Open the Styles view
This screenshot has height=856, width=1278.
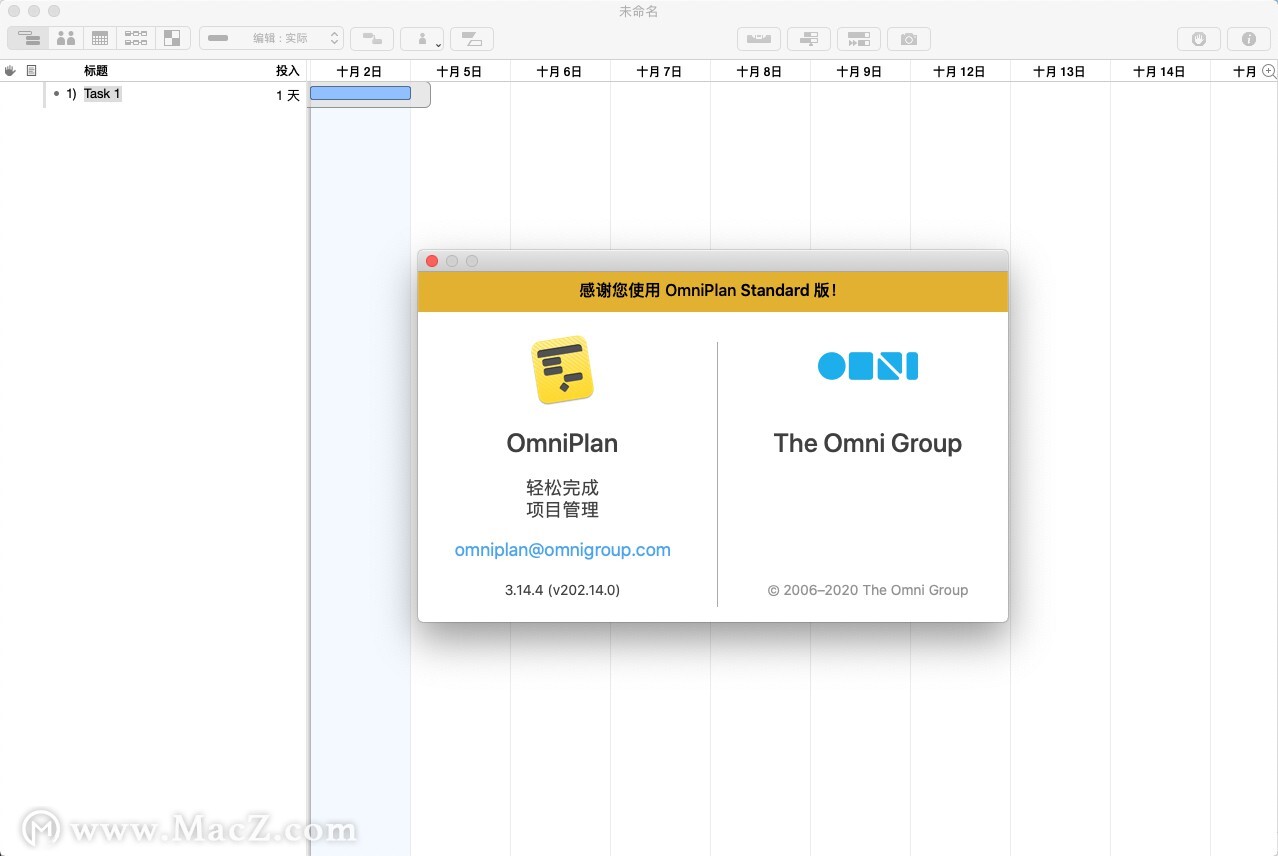point(172,38)
